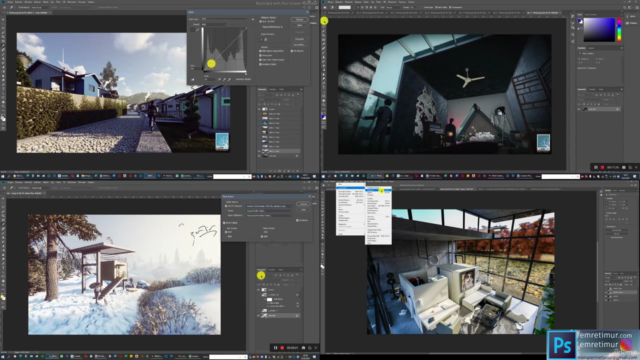The width and height of the screenshot is (640, 360).
Task: Click the taskbar search box in top-left window
Action: pyautogui.click(x=231, y=176)
